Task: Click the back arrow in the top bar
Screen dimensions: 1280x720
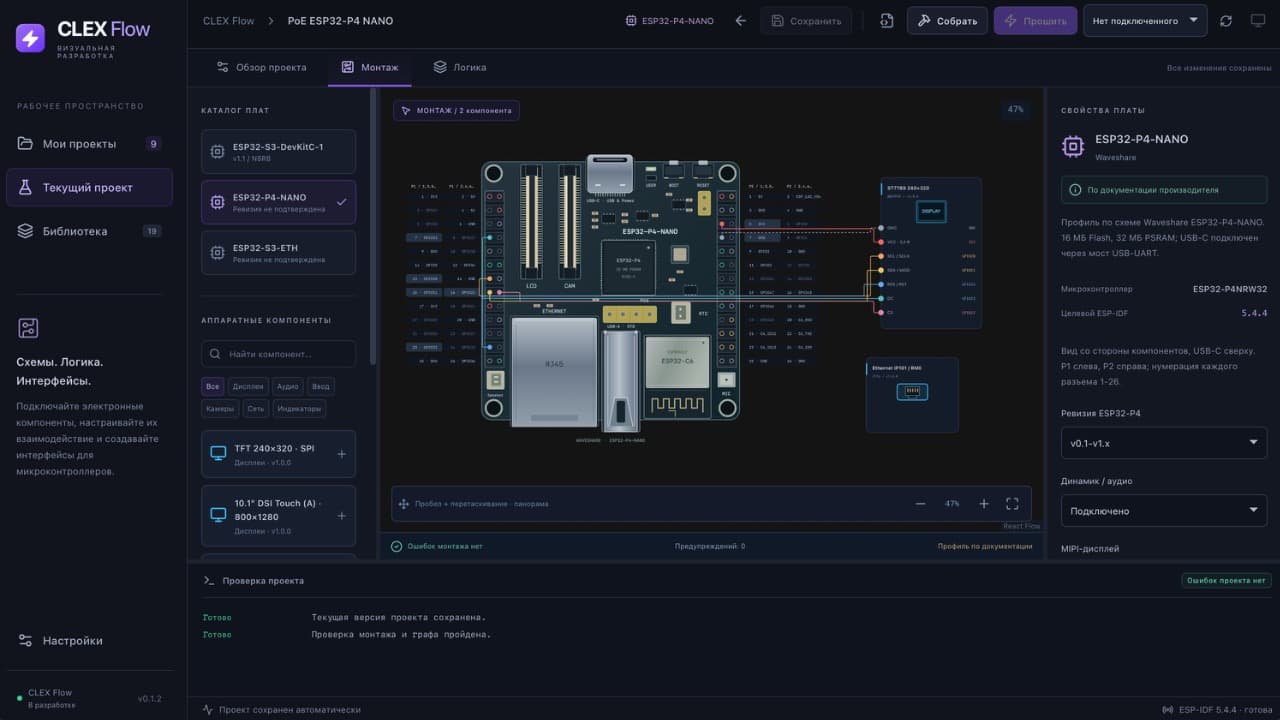Action: coord(740,21)
